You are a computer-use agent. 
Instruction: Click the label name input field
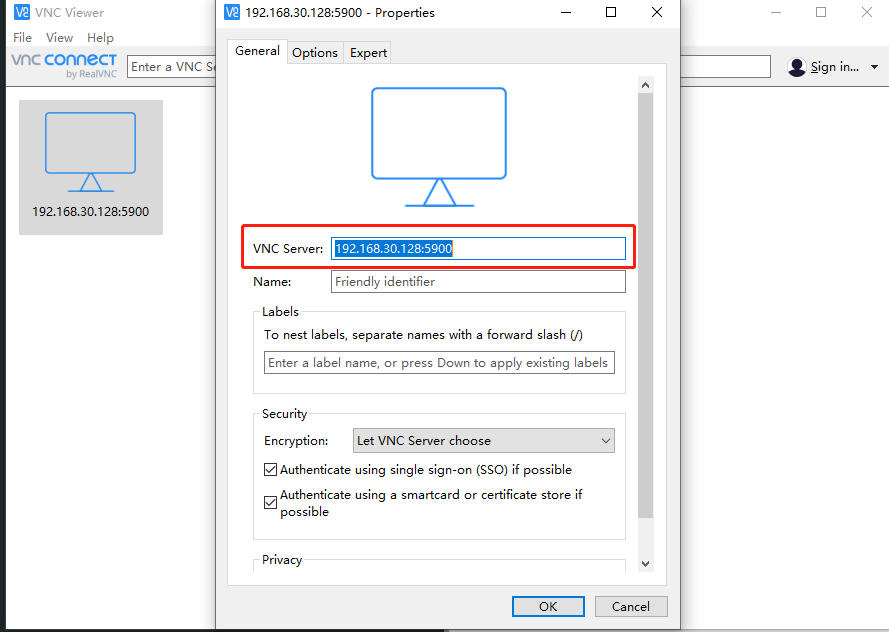439,363
